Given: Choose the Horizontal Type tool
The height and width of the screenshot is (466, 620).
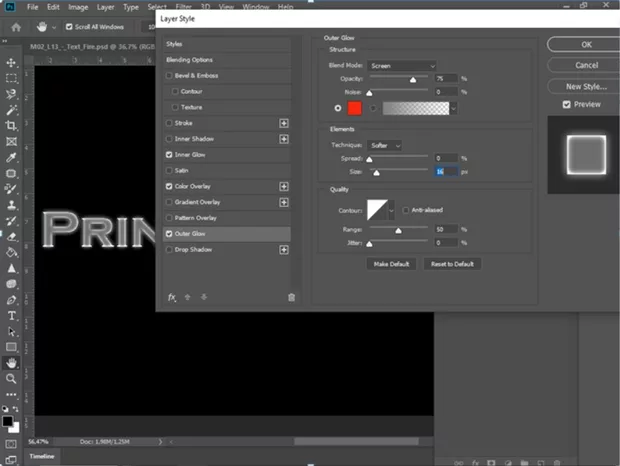Looking at the screenshot, I should tap(11, 330).
